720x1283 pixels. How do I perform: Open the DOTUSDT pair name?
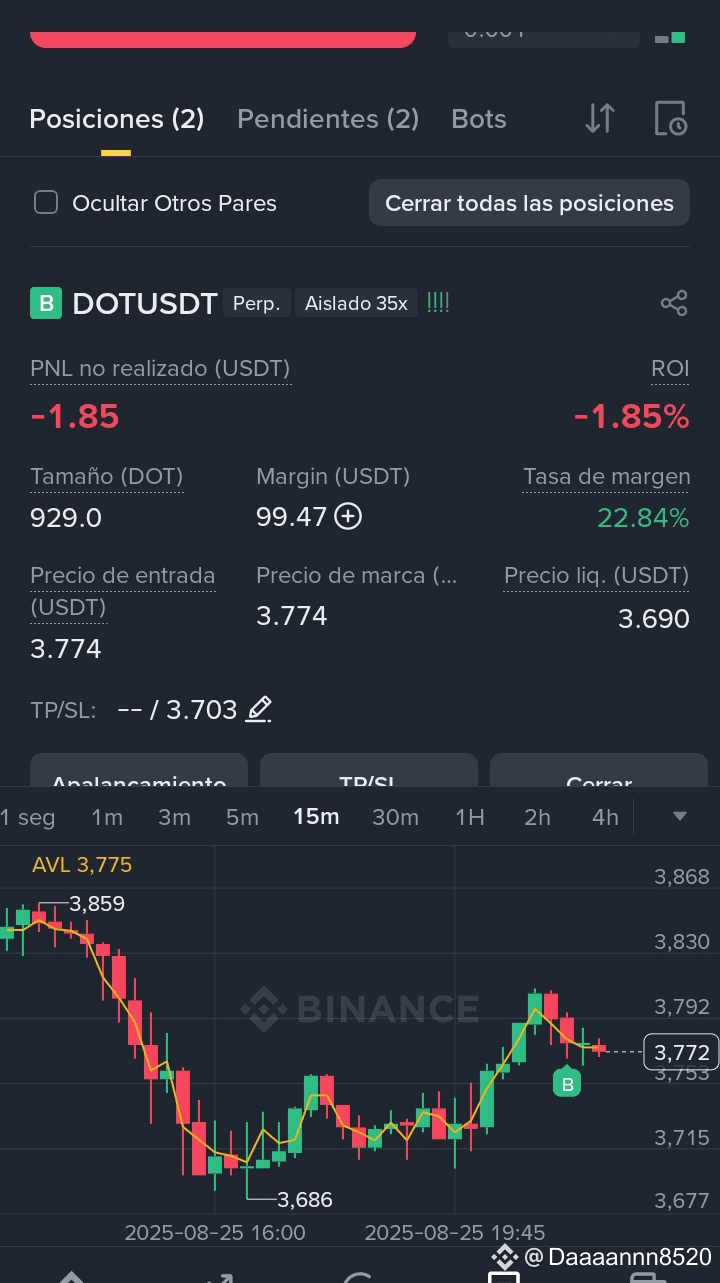(x=145, y=303)
